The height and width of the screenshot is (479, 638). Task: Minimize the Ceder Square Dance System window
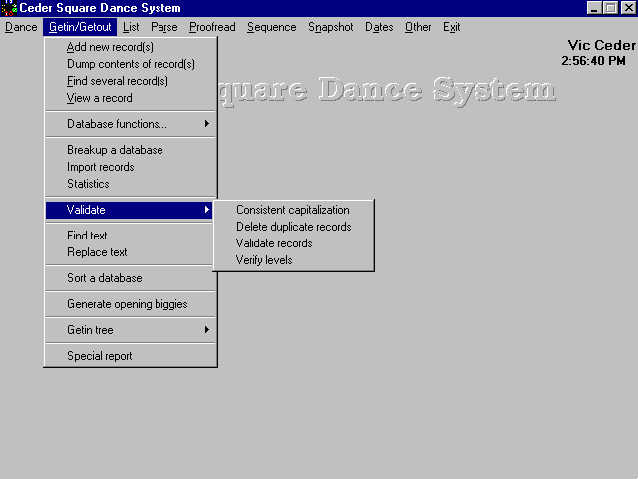[594, 8]
